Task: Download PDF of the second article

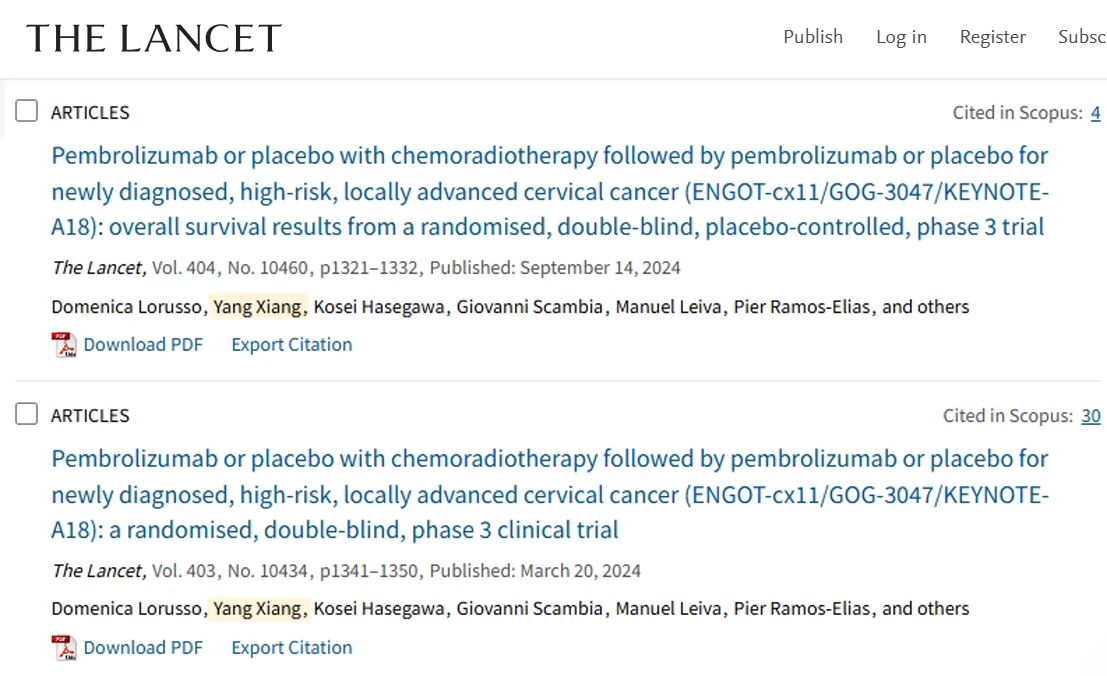Action: pos(143,648)
